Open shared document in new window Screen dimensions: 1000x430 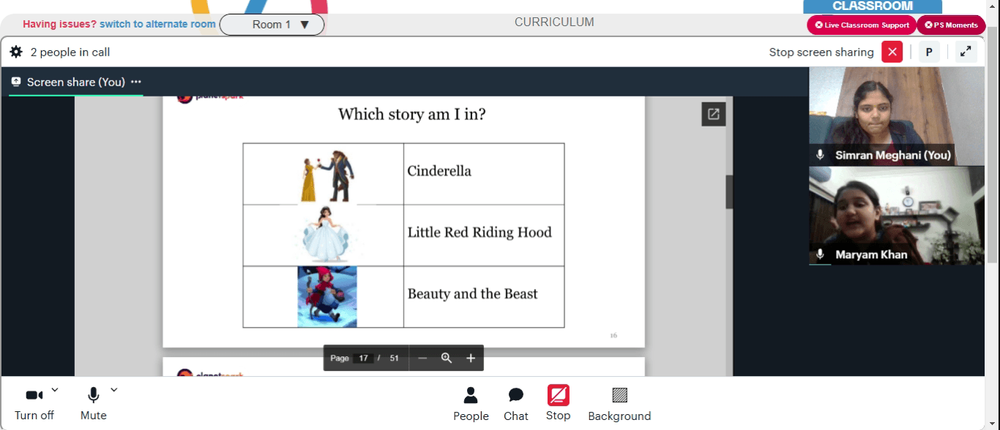(714, 114)
